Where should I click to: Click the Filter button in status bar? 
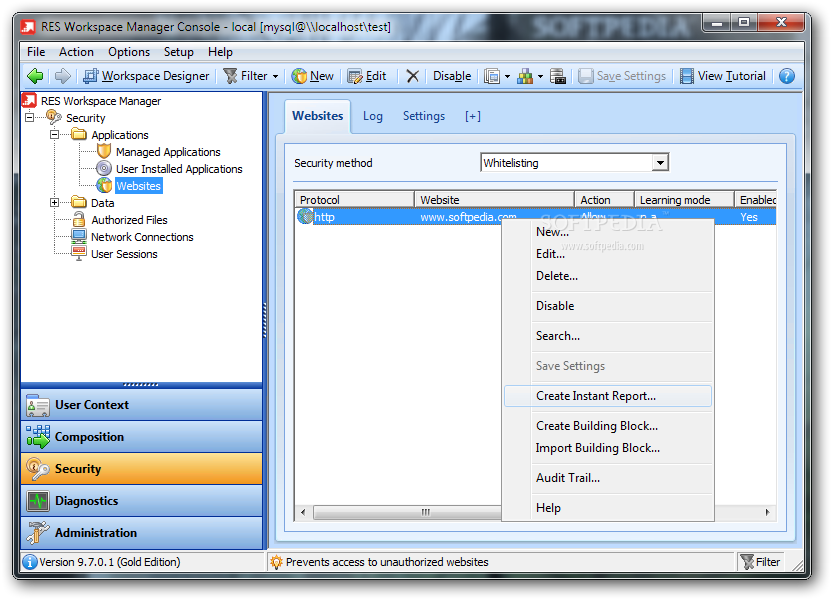tap(760, 562)
